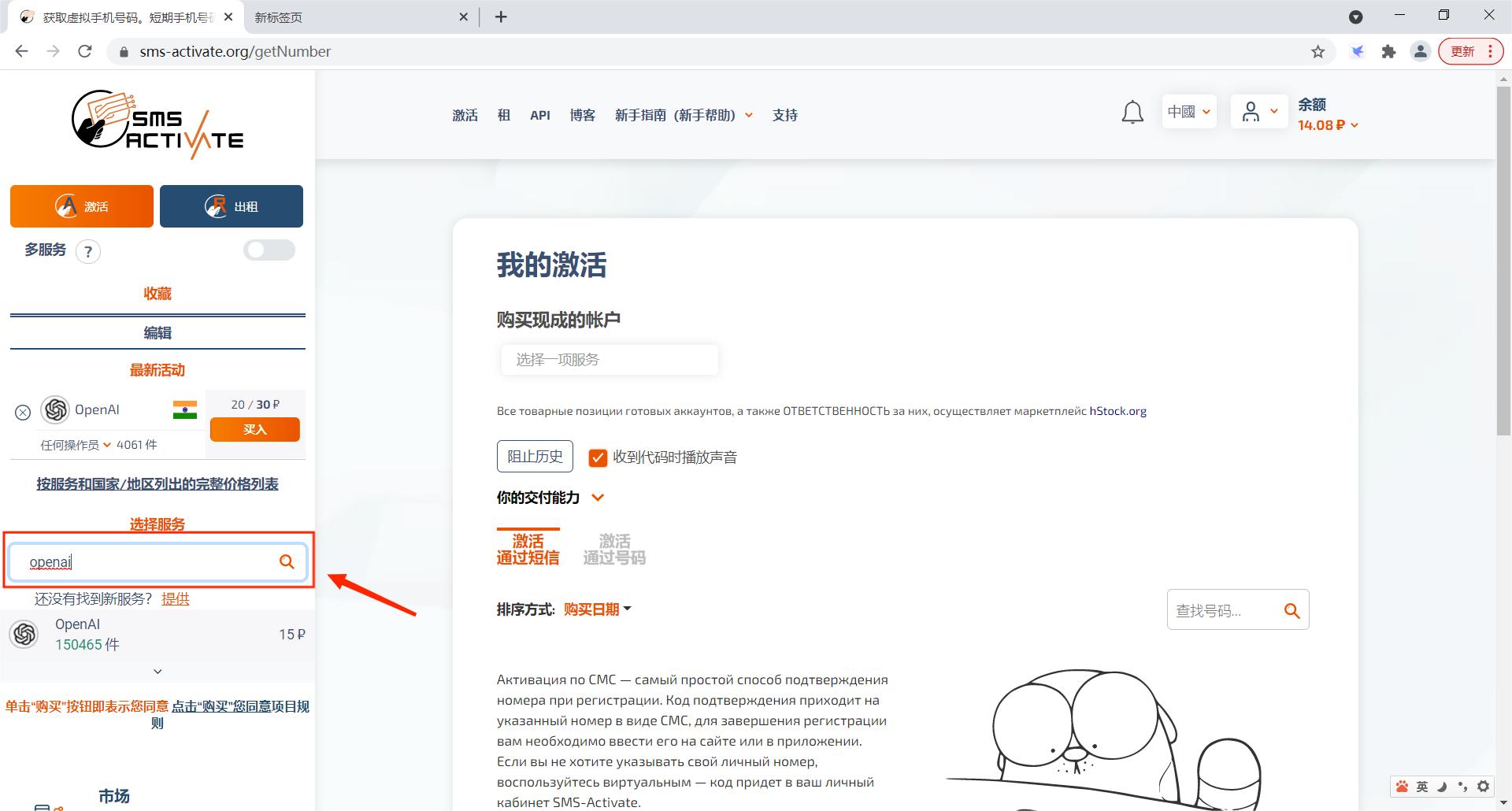This screenshot has width=1512, height=811.
Task: Open the notification bell
Action: click(1132, 113)
